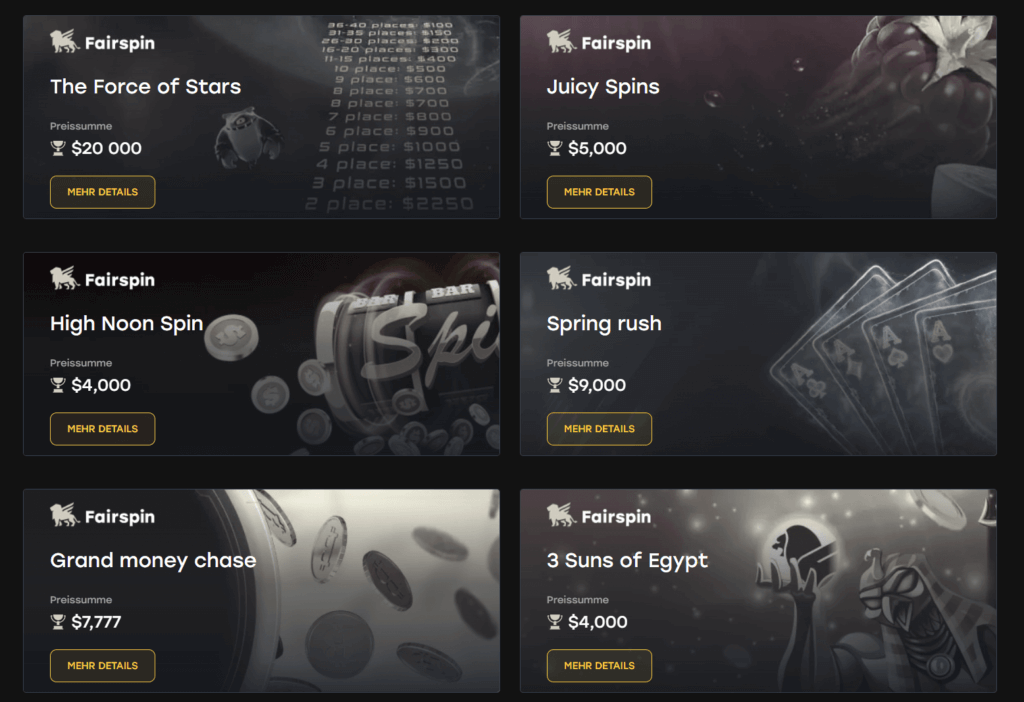
Task: Click trophy icon next to $20 000 prize
Action: click(58, 148)
